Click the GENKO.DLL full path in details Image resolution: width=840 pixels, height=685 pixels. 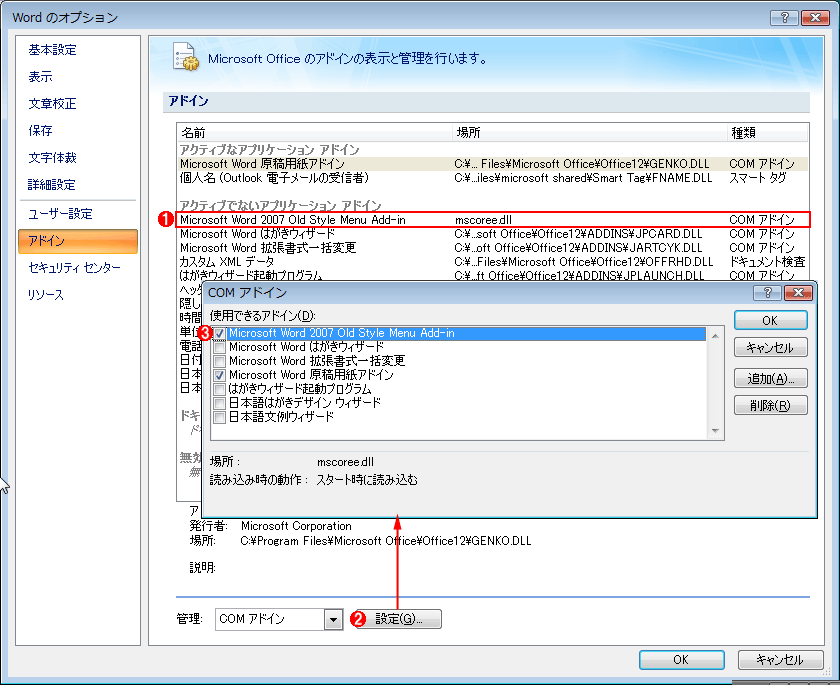tap(386, 541)
